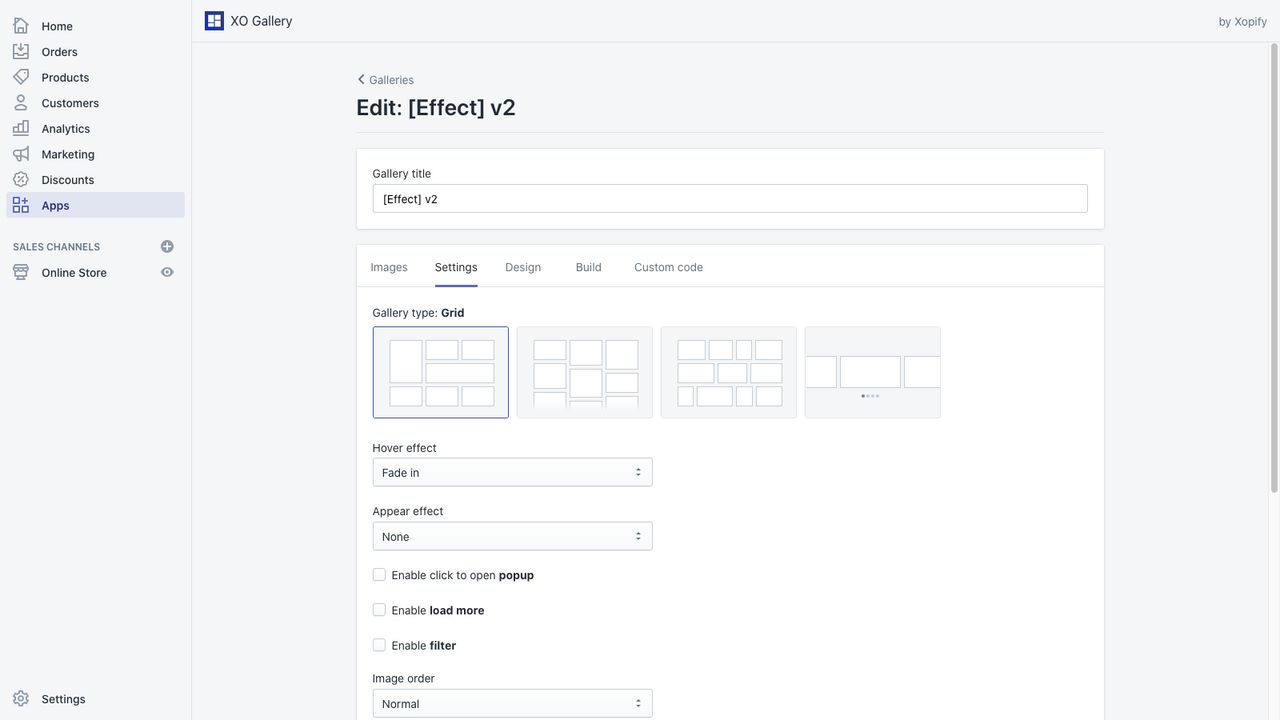This screenshot has width=1280, height=720.
Task: Select the Marketing megaphone icon
Action: [x=20, y=154]
